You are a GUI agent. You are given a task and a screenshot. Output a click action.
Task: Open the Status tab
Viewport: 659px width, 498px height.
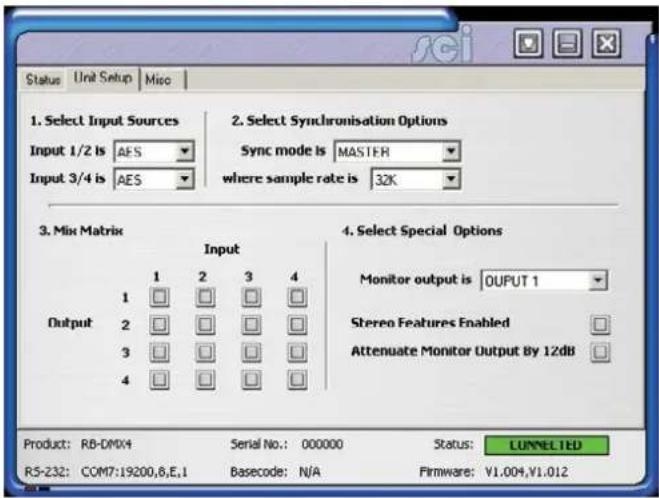(x=43, y=79)
